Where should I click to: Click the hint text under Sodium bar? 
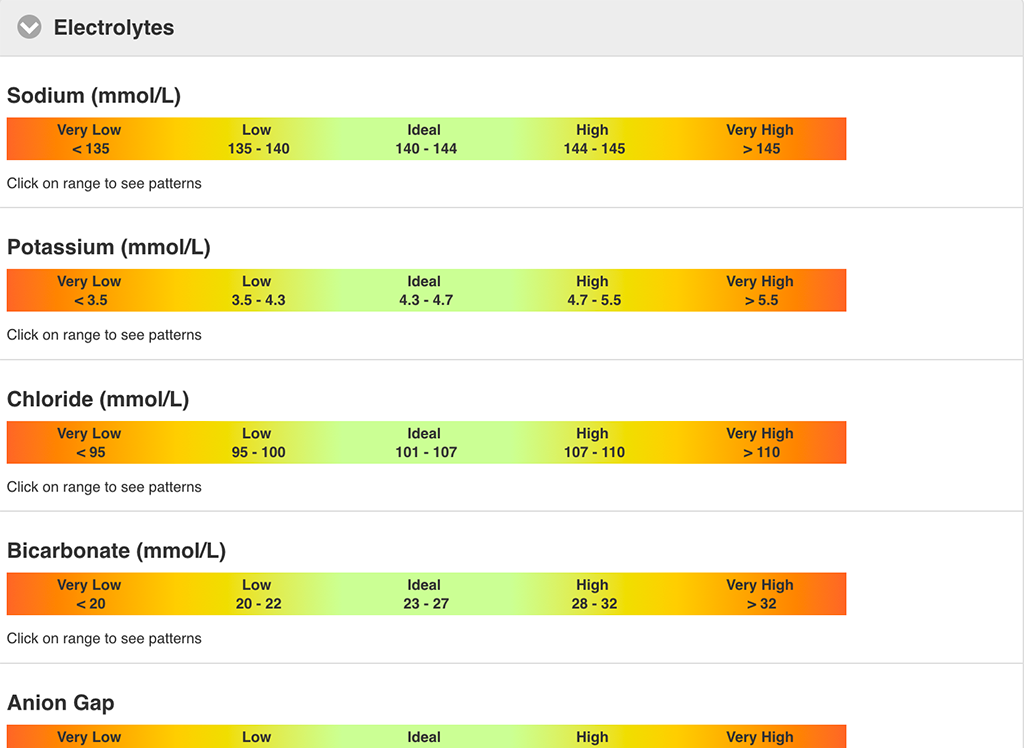pyautogui.click(x=104, y=184)
